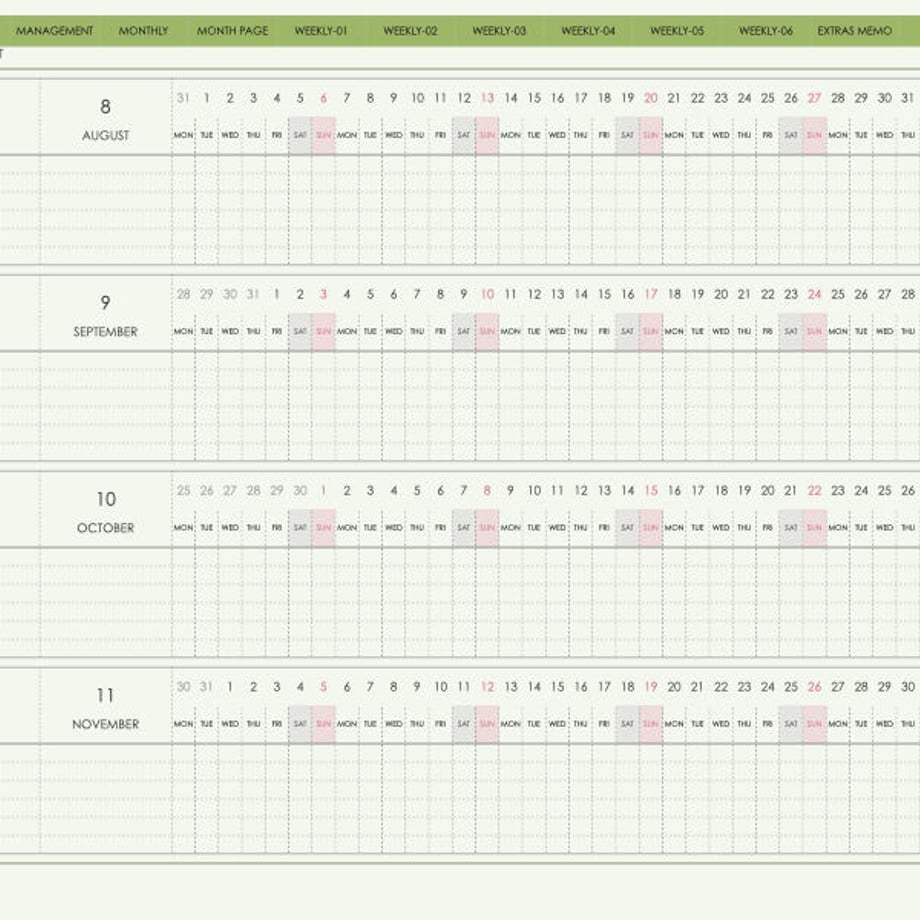Open the EXTRAS MEMO tab
Image resolution: width=920 pixels, height=920 pixels.
tap(854, 31)
